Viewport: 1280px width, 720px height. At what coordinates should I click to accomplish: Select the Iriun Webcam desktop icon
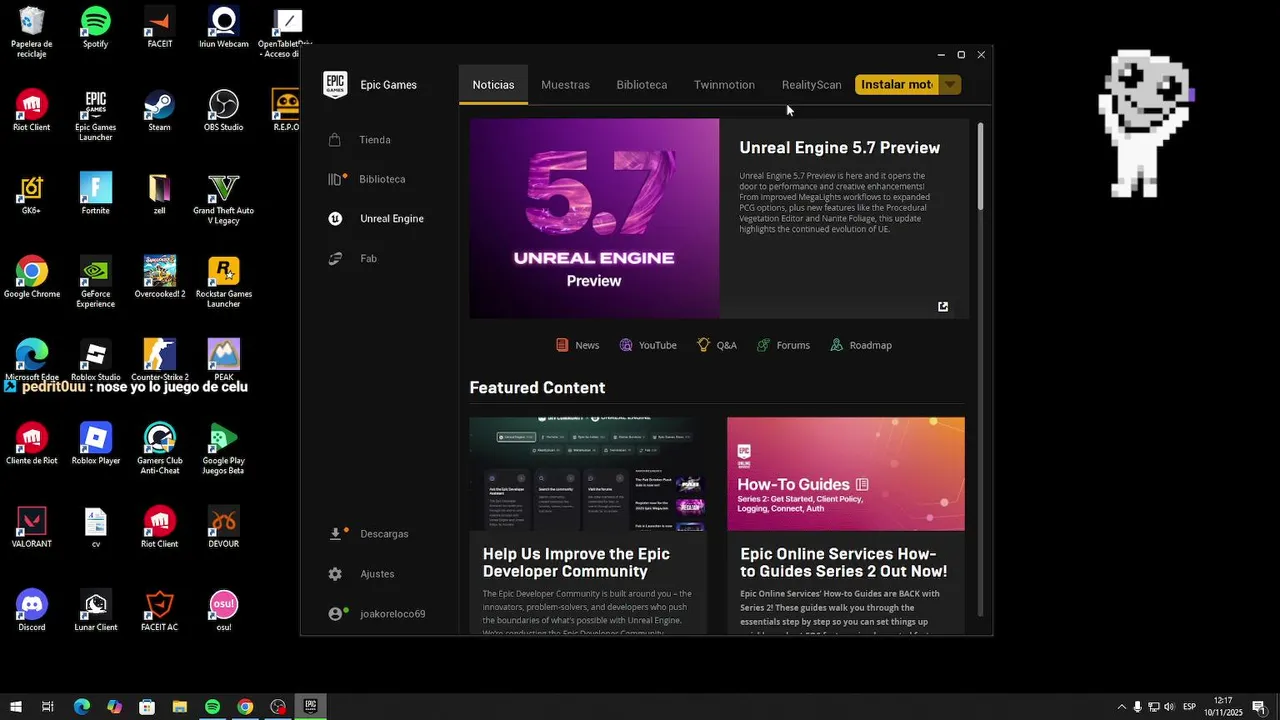tap(223, 28)
